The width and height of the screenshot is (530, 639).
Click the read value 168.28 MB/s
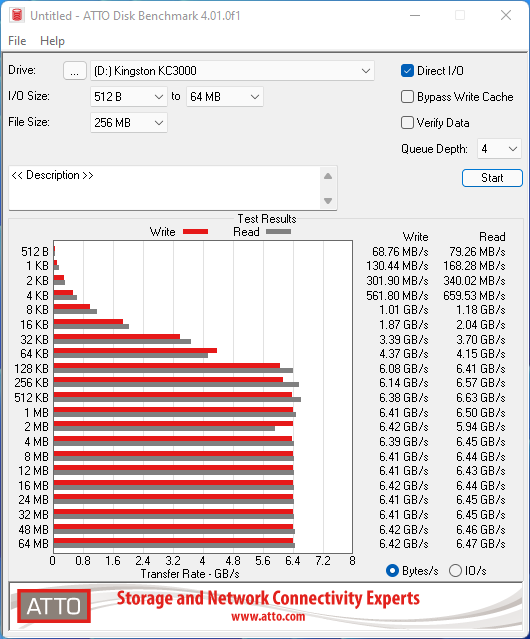coord(474,266)
